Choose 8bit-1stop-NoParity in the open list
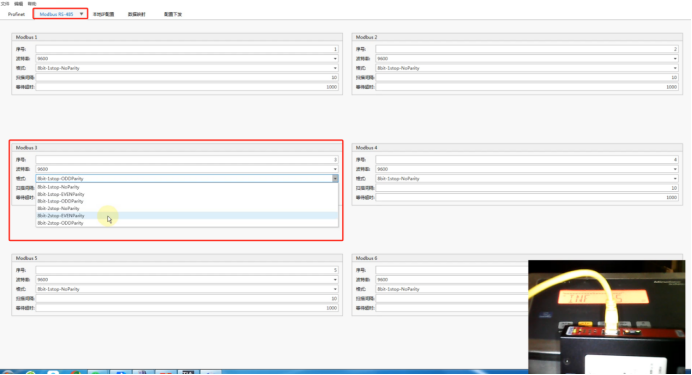This screenshot has width=692, height=375. (x=187, y=187)
